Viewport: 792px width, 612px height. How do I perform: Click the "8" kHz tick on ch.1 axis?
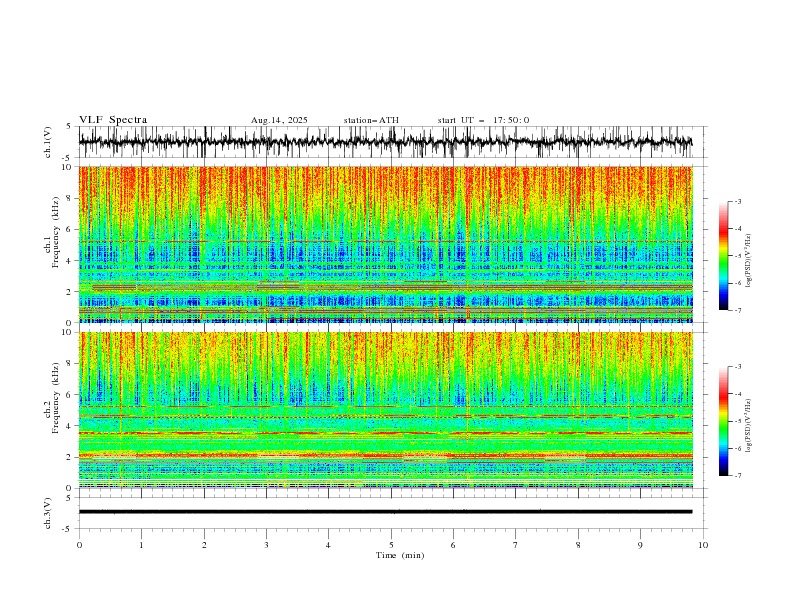point(71,198)
